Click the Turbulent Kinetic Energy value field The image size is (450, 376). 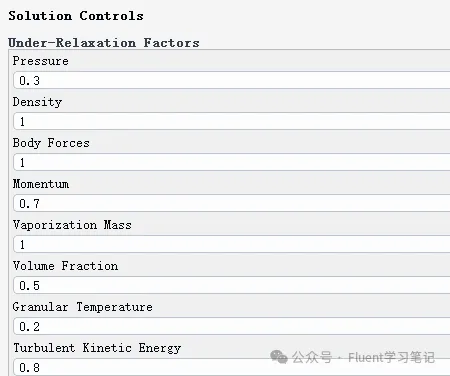pos(232,367)
